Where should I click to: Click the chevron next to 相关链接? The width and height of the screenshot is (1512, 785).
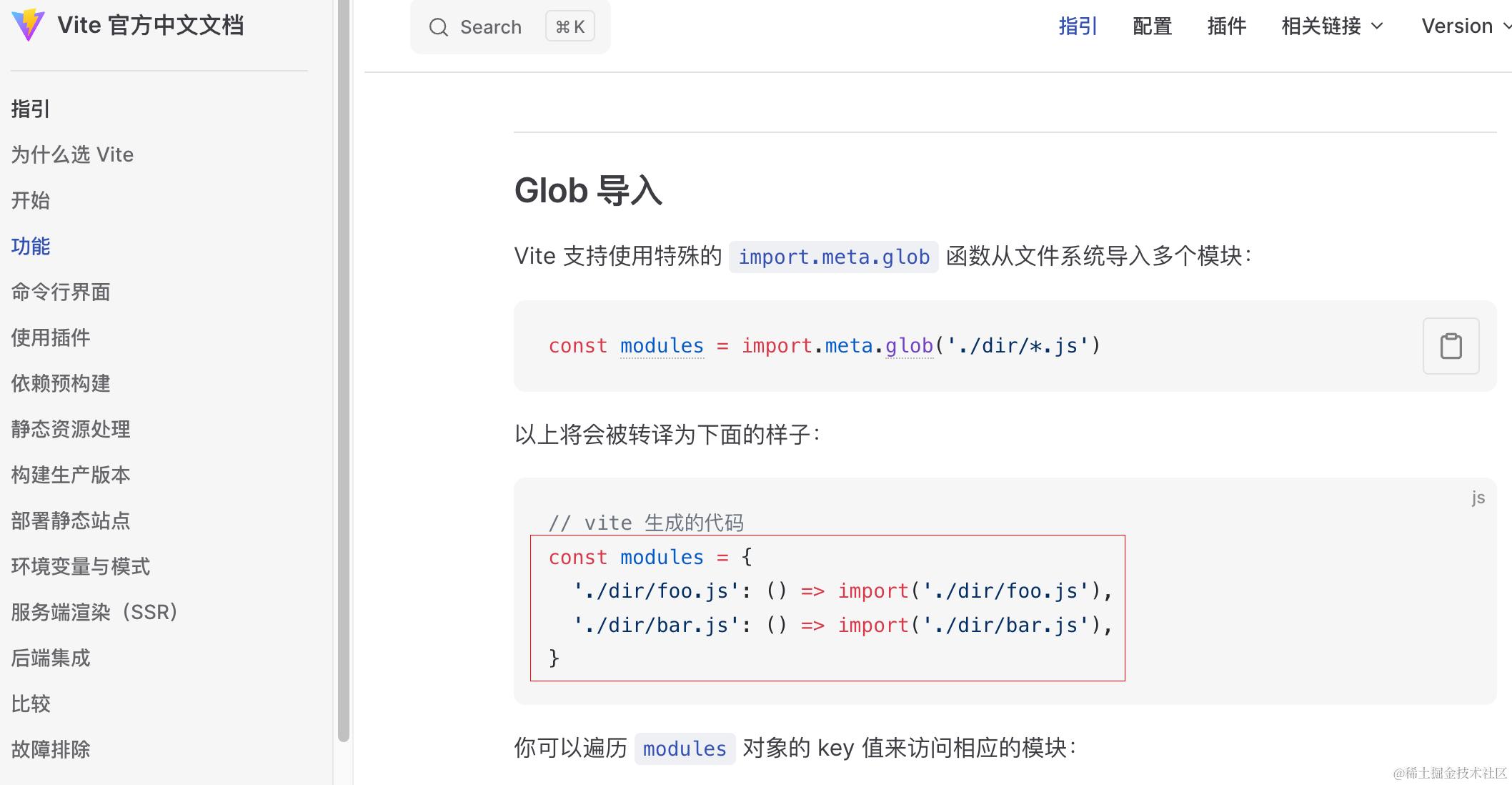click(1378, 26)
